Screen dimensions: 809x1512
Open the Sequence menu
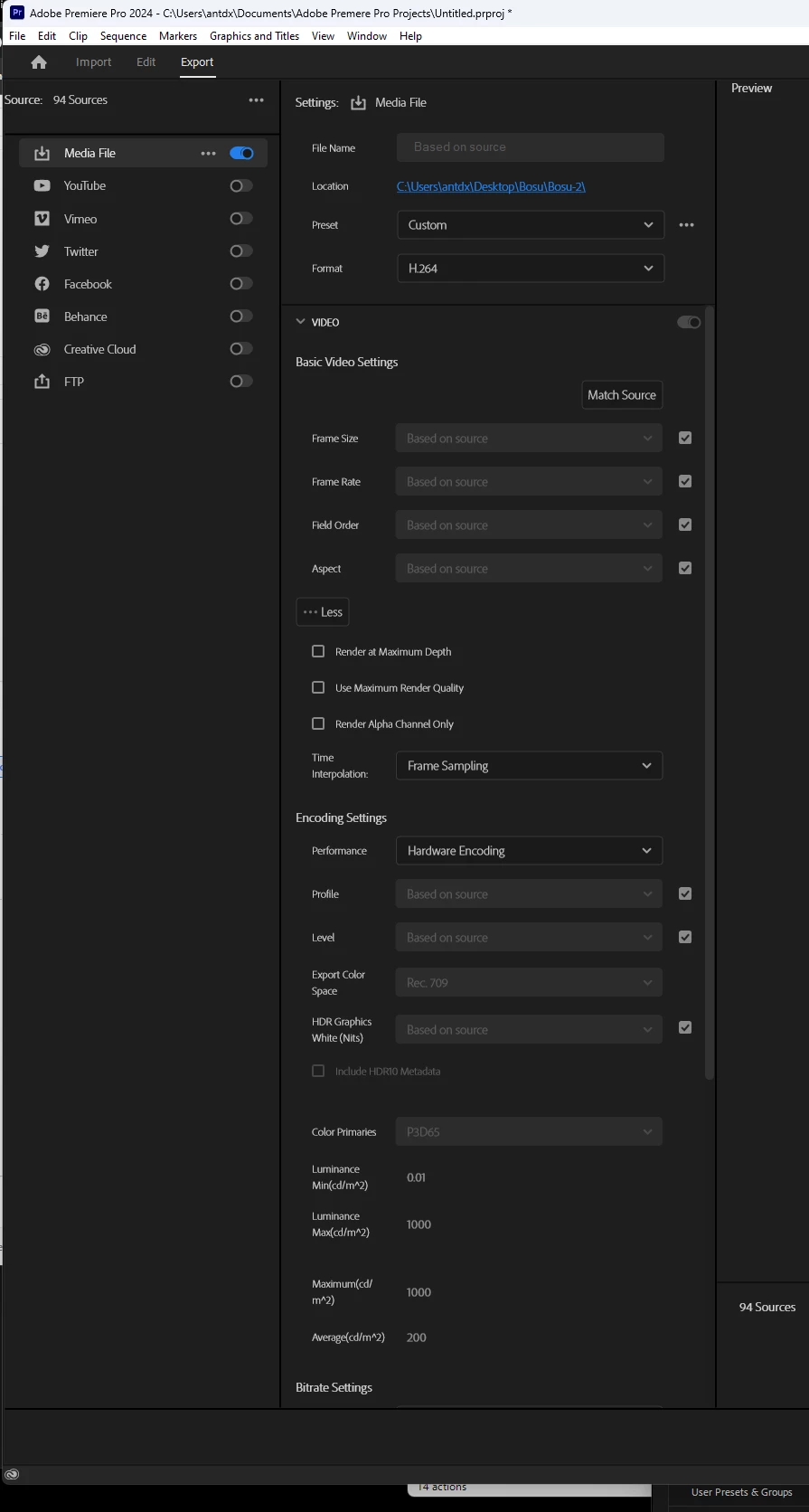pyautogui.click(x=124, y=36)
